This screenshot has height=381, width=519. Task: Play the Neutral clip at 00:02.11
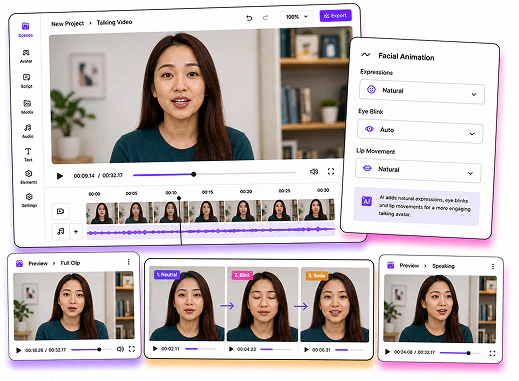[155, 348]
